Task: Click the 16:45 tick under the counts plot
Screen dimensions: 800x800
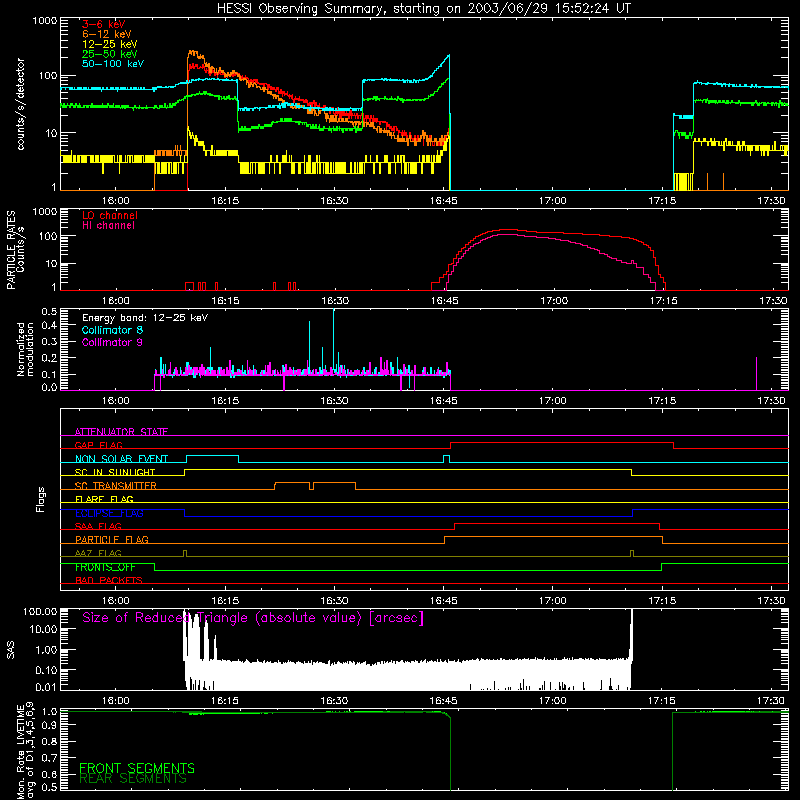Action: (x=444, y=201)
